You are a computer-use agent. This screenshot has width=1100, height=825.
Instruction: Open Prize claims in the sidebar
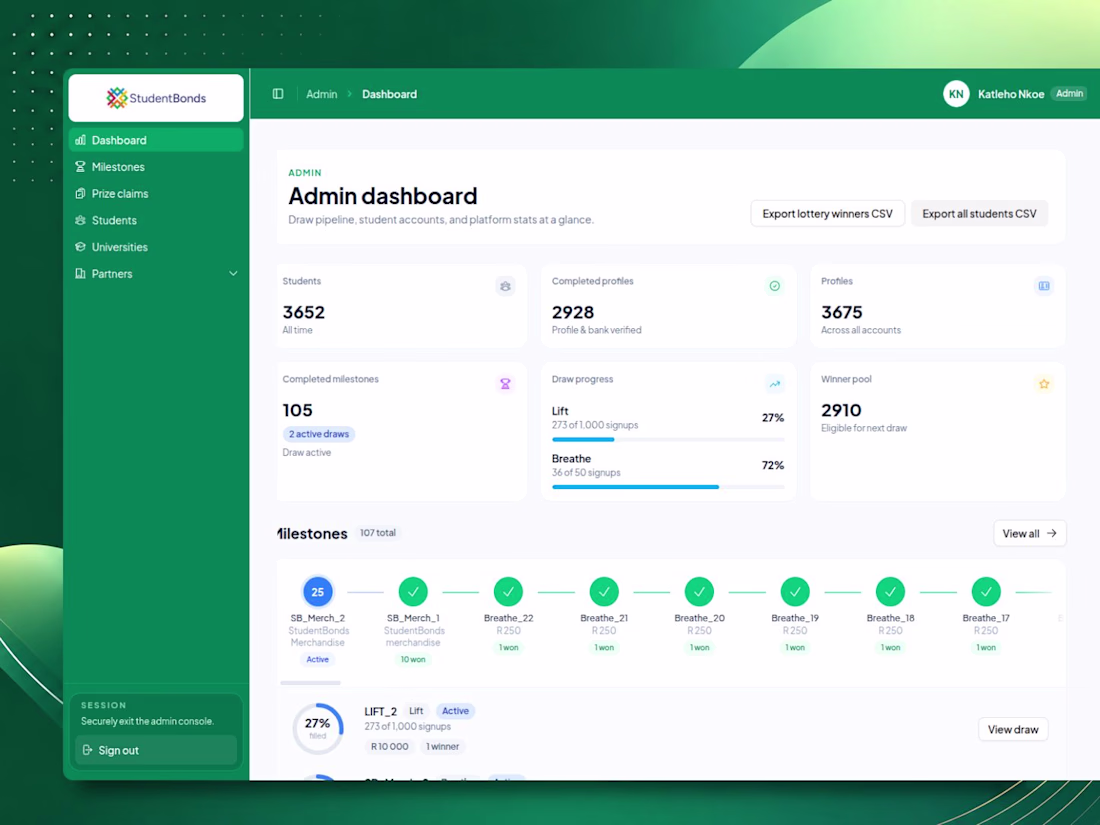[x=156, y=194]
